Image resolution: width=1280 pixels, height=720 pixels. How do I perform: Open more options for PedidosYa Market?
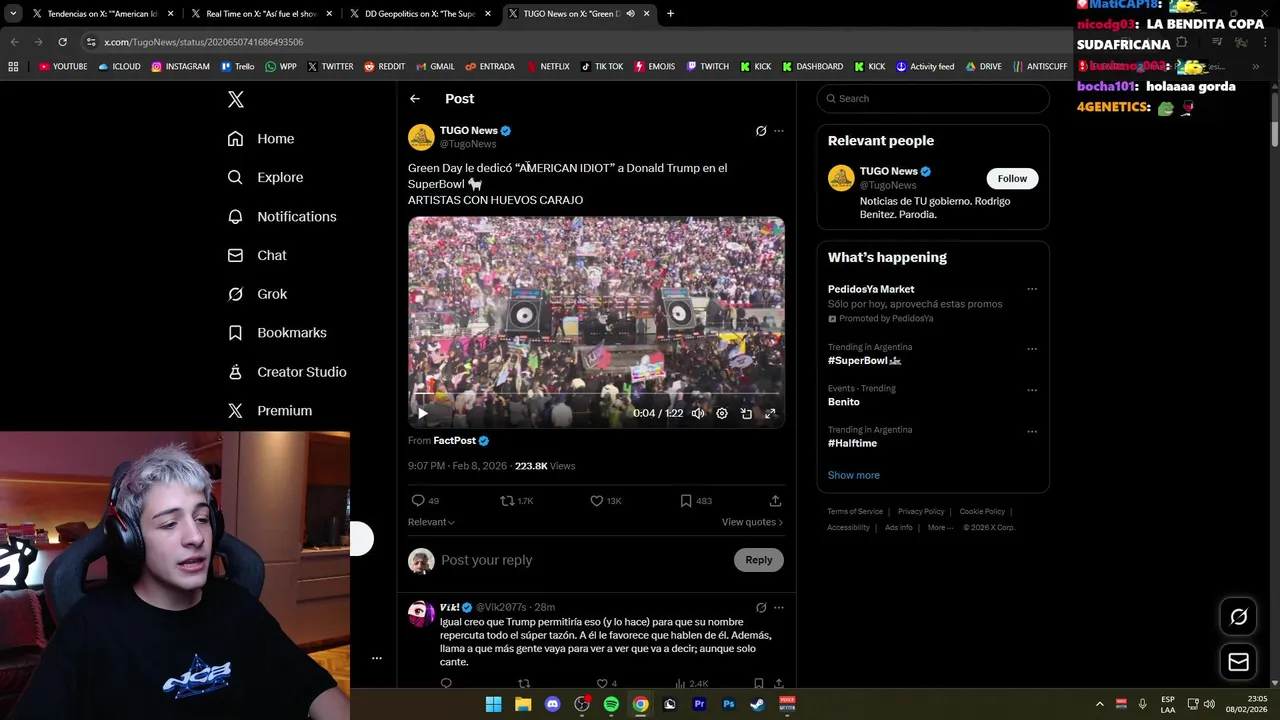[1032, 289]
